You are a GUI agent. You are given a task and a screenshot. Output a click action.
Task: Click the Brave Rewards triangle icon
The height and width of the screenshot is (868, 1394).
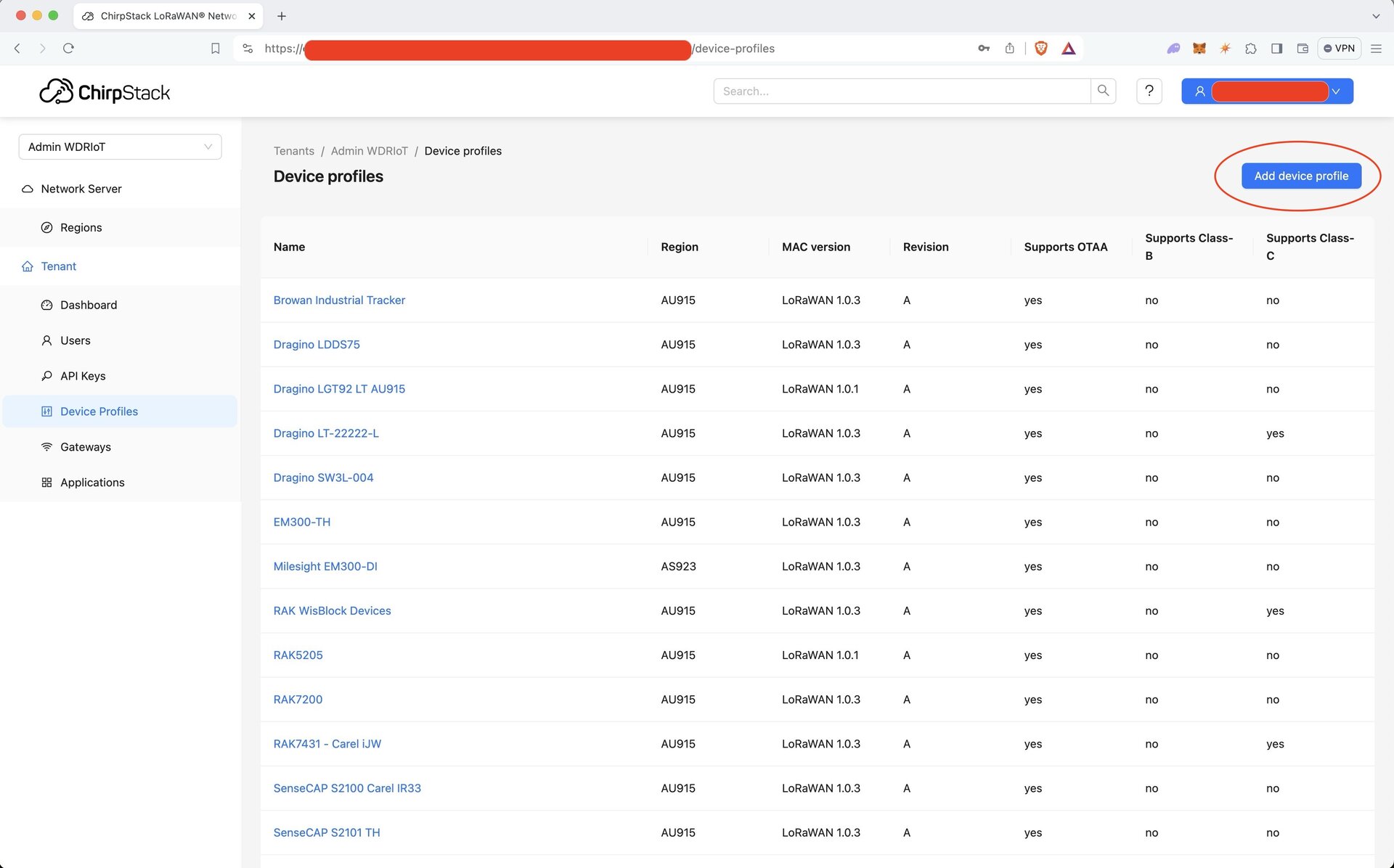[x=1068, y=49]
